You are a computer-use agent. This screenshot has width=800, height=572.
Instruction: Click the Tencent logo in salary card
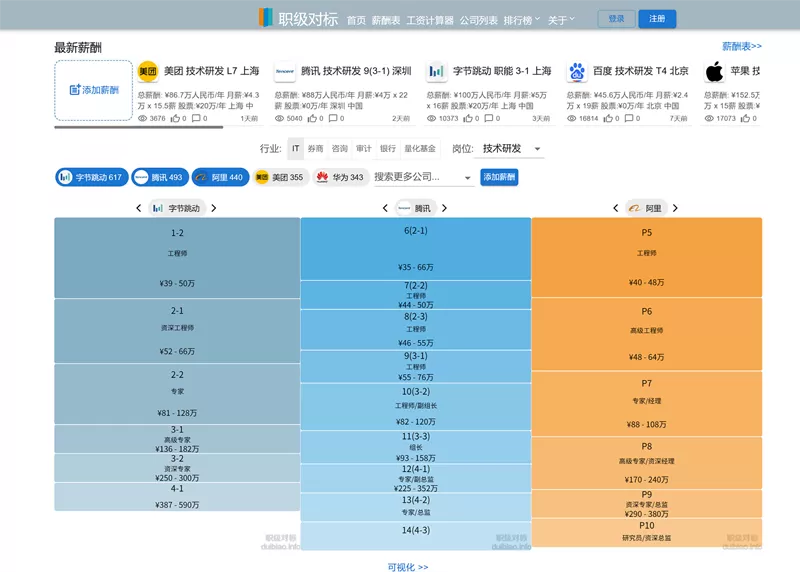(x=284, y=71)
